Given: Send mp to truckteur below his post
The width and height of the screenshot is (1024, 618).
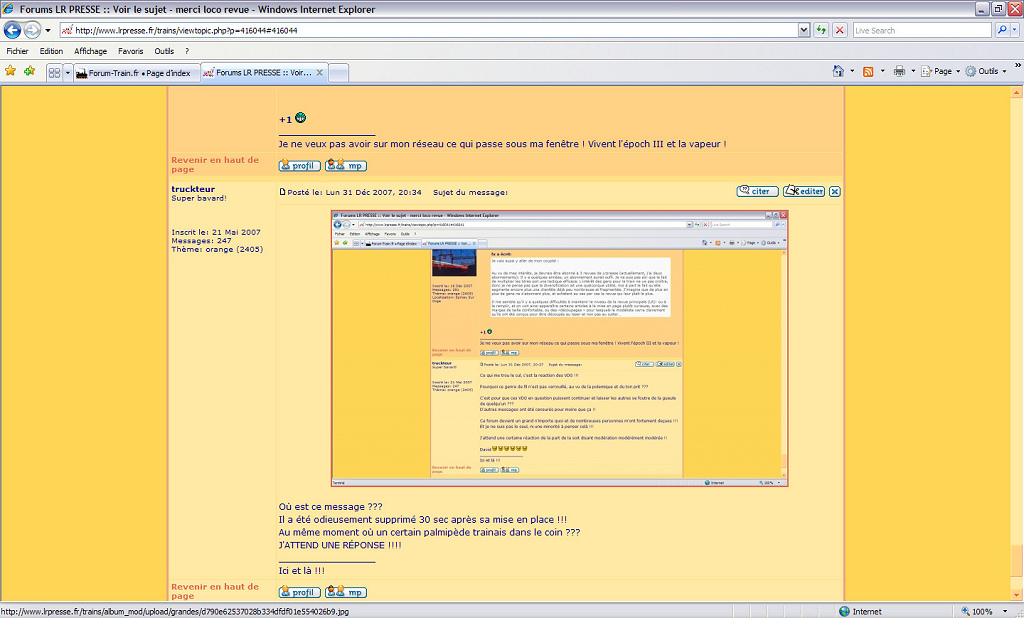Looking at the screenshot, I should [345, 593].
